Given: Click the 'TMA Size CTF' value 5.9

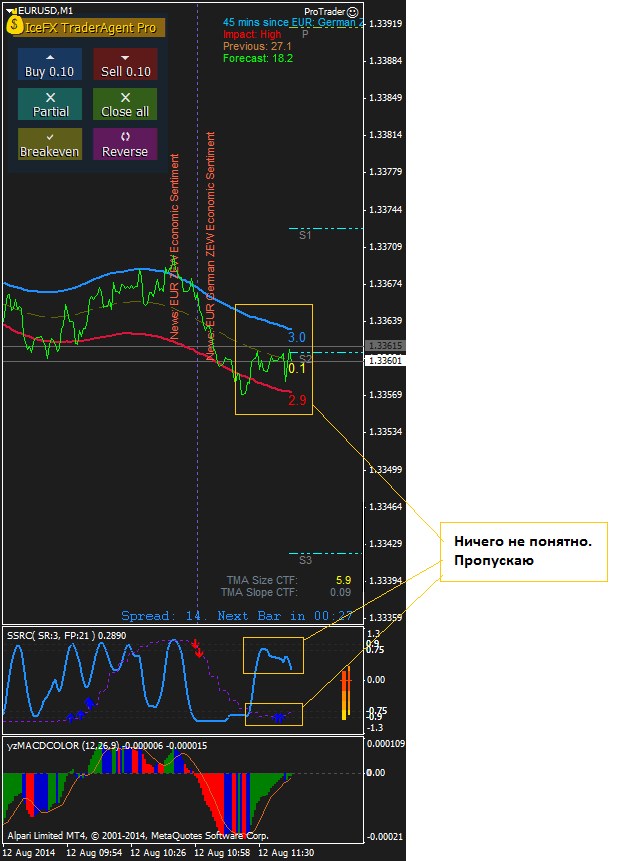Looking at the screenshot, I should [343, 580].
